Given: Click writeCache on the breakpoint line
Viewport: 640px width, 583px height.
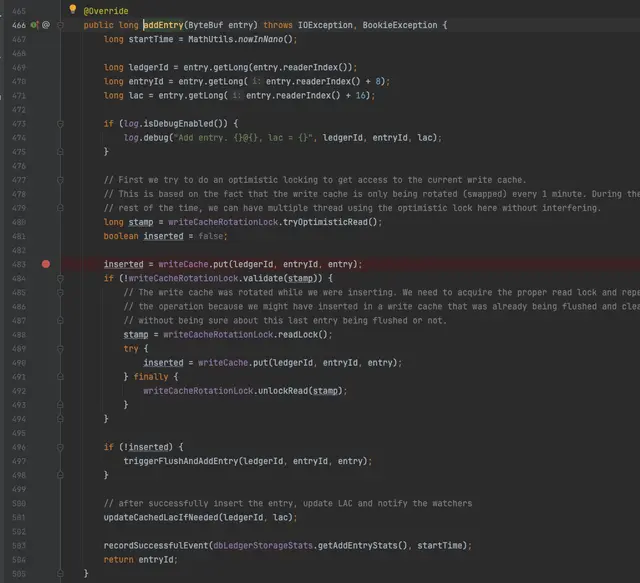Looking at the screenshot, I should click(x=183, y=265).
